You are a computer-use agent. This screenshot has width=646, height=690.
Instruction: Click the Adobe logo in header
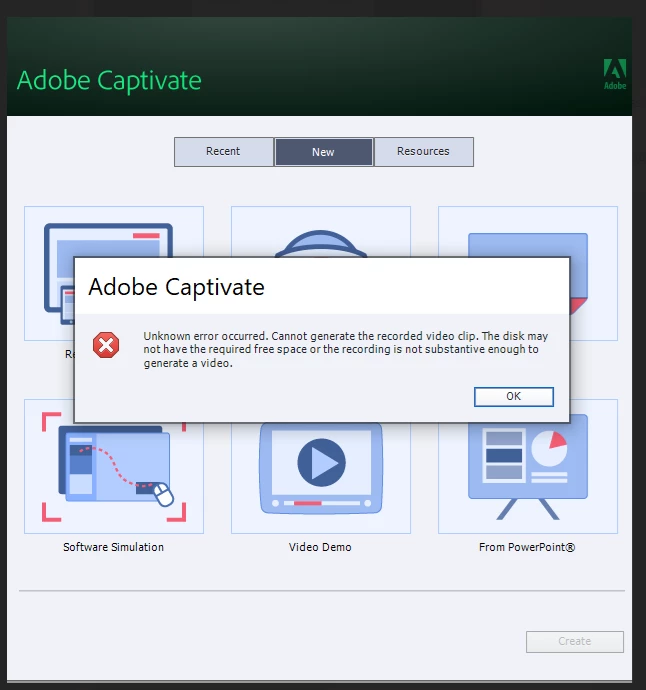(615, 74)
